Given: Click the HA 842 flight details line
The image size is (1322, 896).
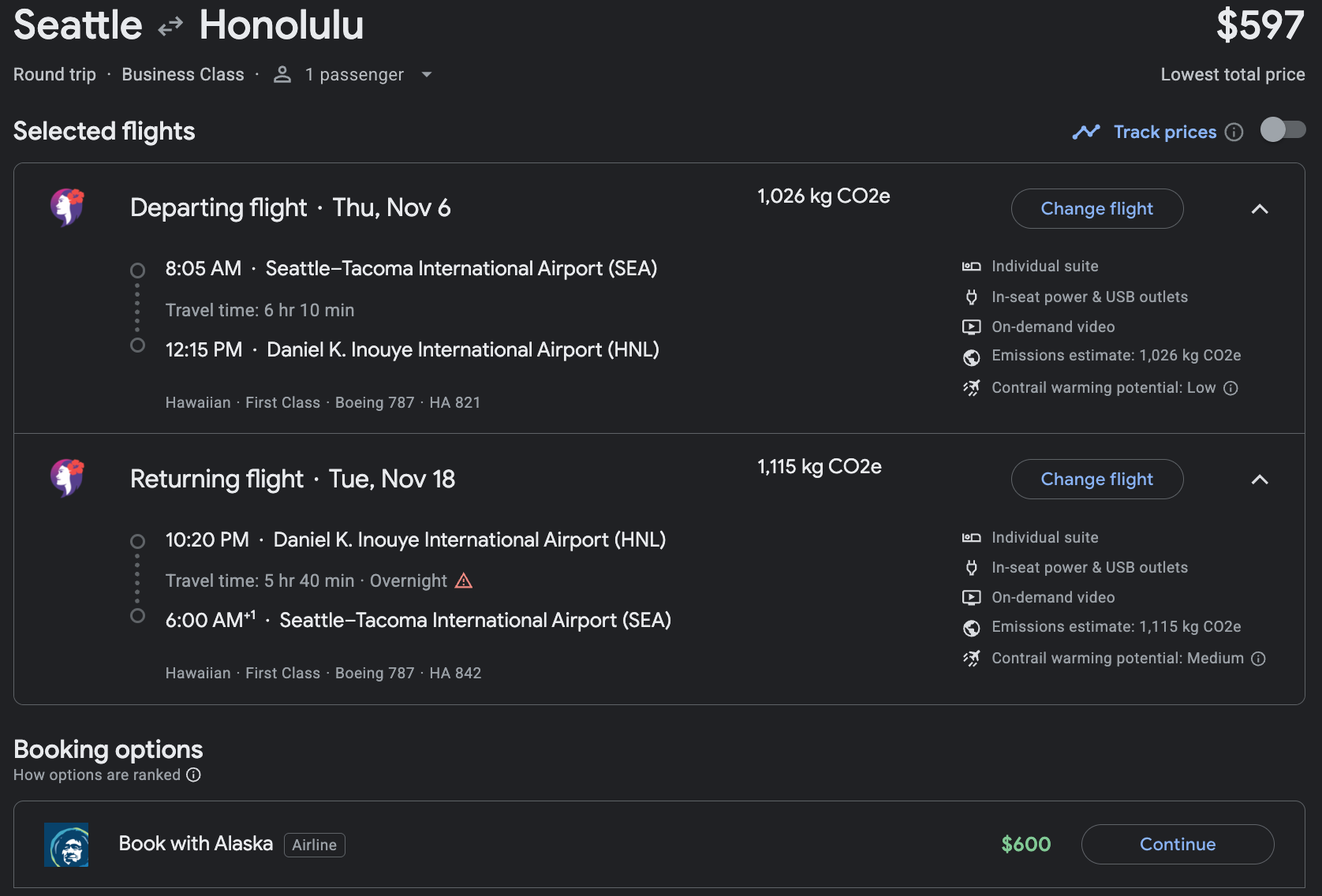Looking at the screenshot, I should pos(323,673).
